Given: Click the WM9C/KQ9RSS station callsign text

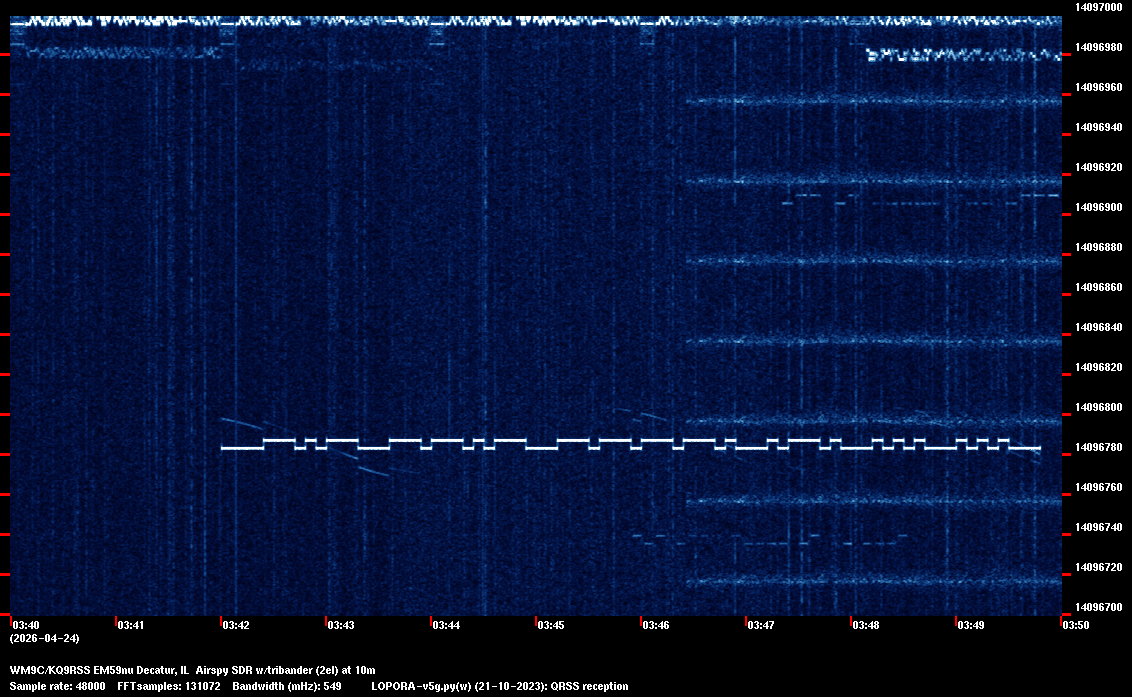Looking at the screenshot, I should pos(49,669).
